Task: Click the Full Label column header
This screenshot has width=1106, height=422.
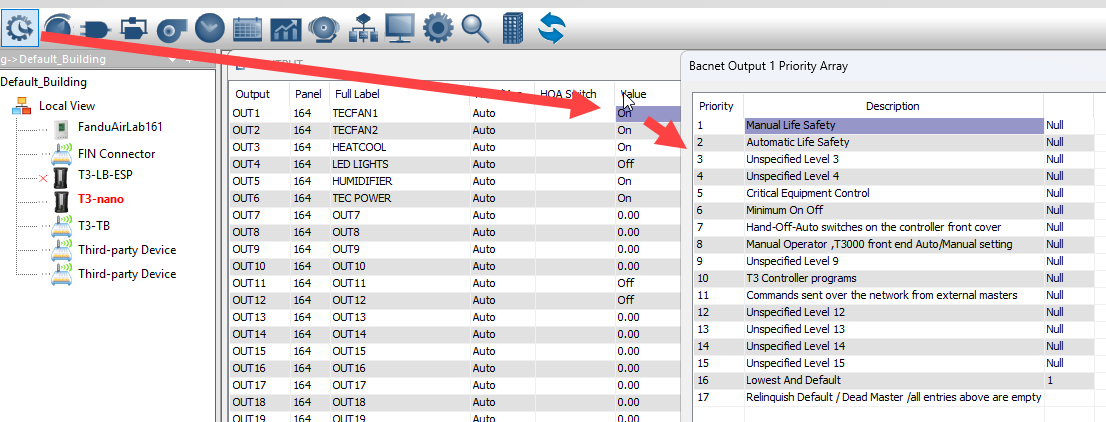Action: tap(357, 94)
